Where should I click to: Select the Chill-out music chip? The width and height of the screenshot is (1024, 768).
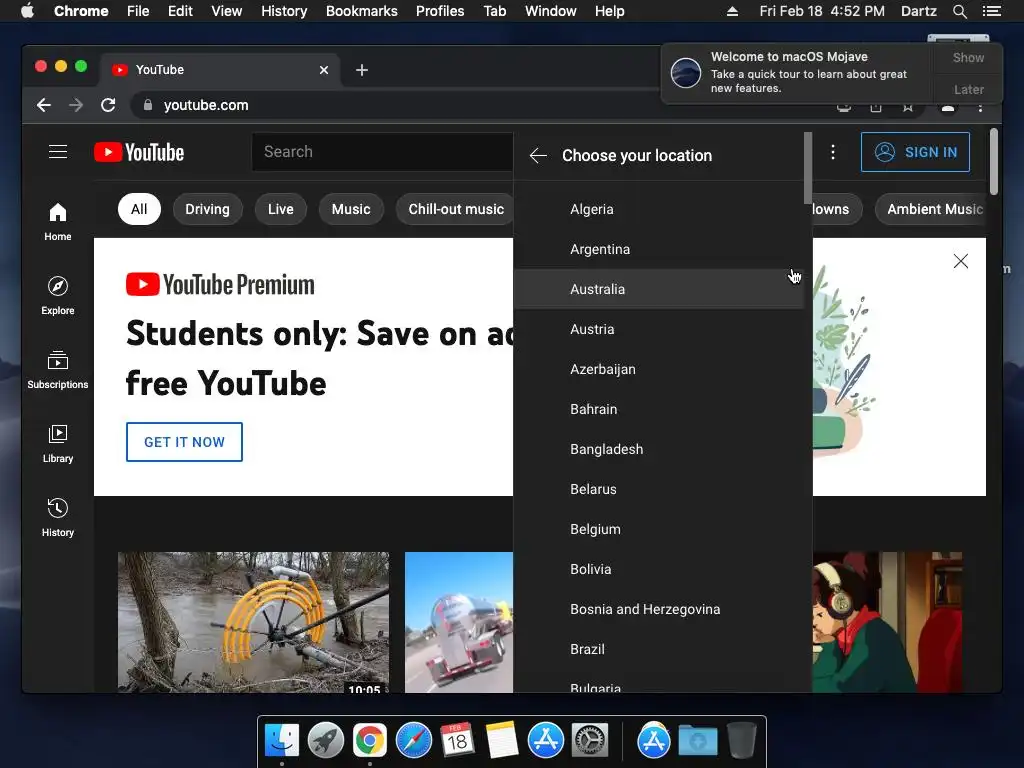click(x=455, y=209)
